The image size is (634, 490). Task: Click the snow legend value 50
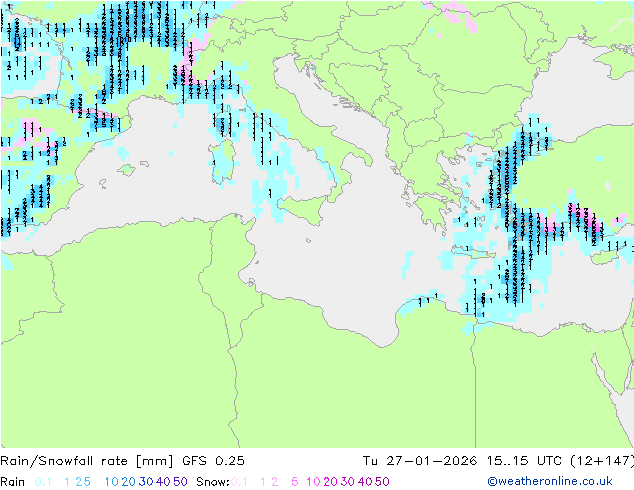(382, 482)
